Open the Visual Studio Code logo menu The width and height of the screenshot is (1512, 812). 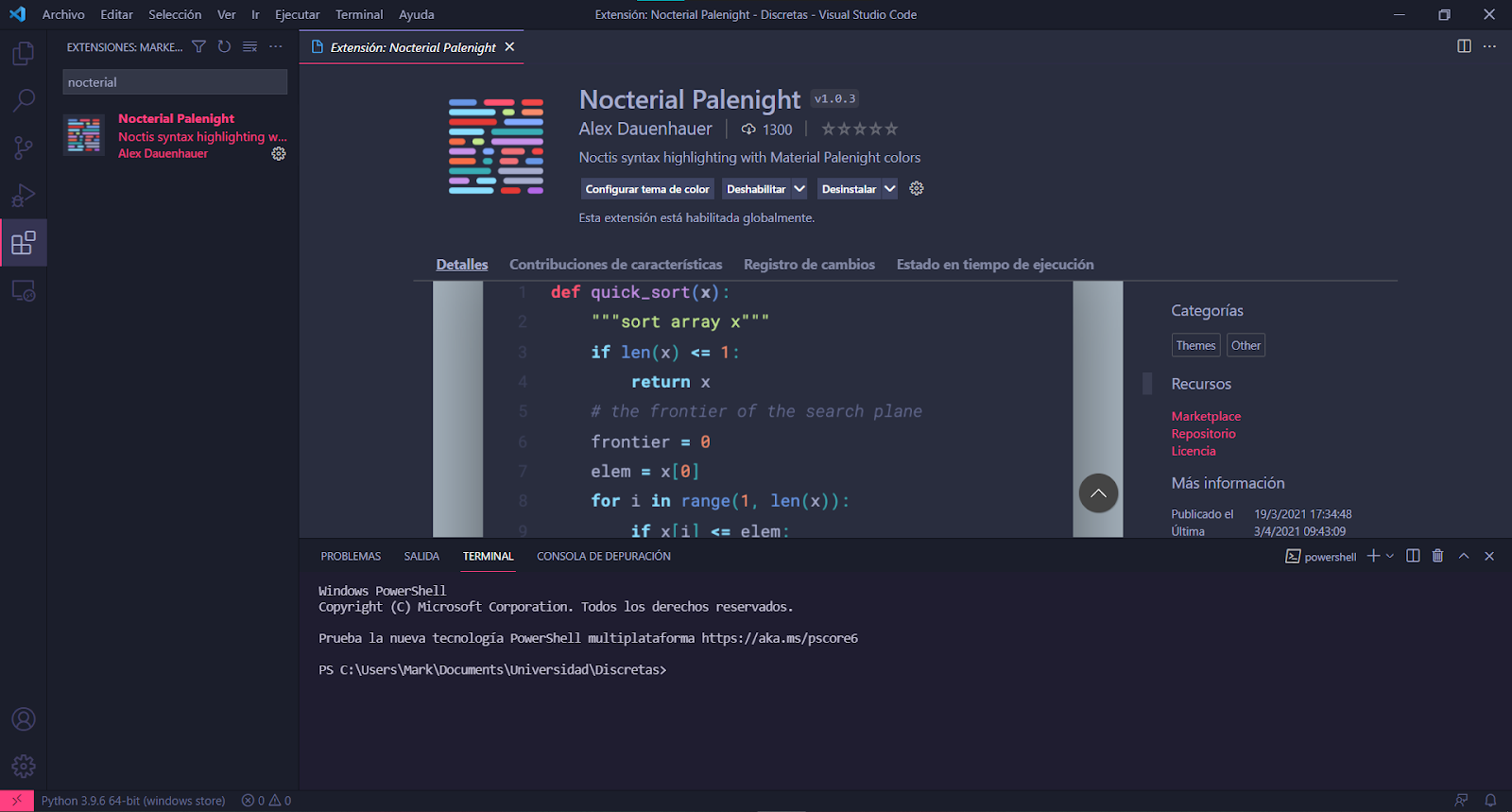tap(17, 14)
